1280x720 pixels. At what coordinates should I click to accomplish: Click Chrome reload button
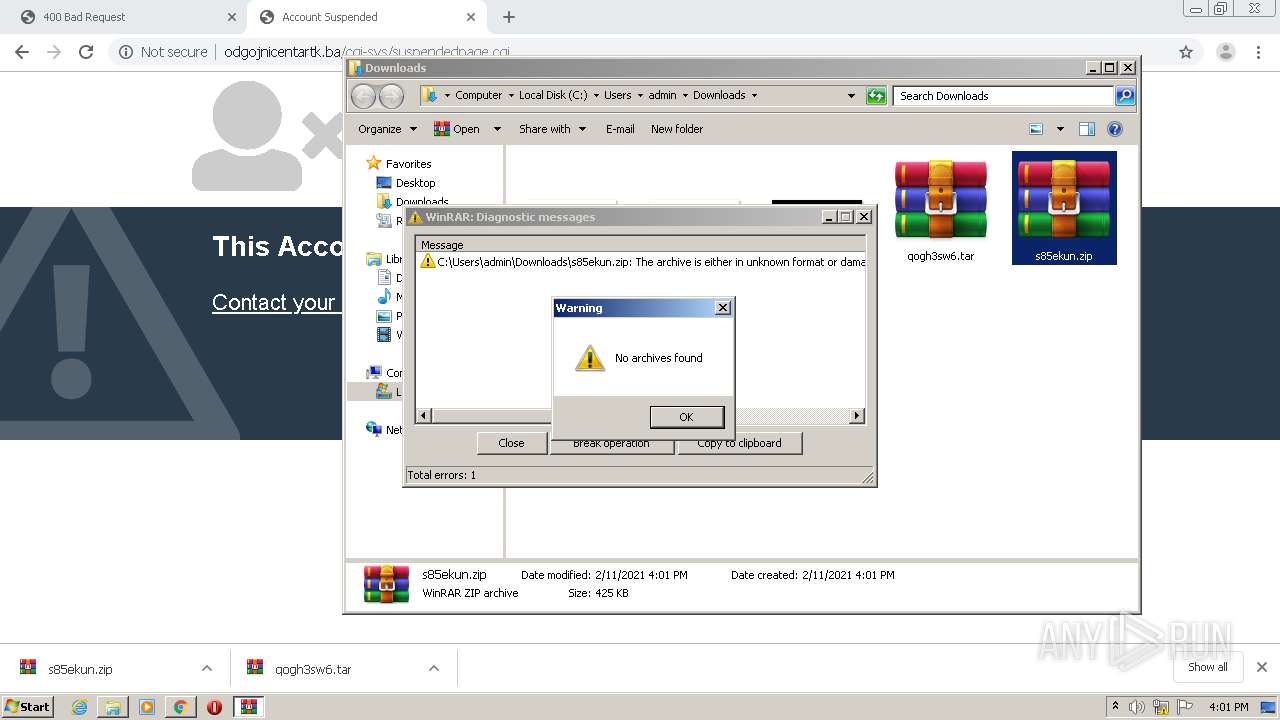tap(86, 52)
